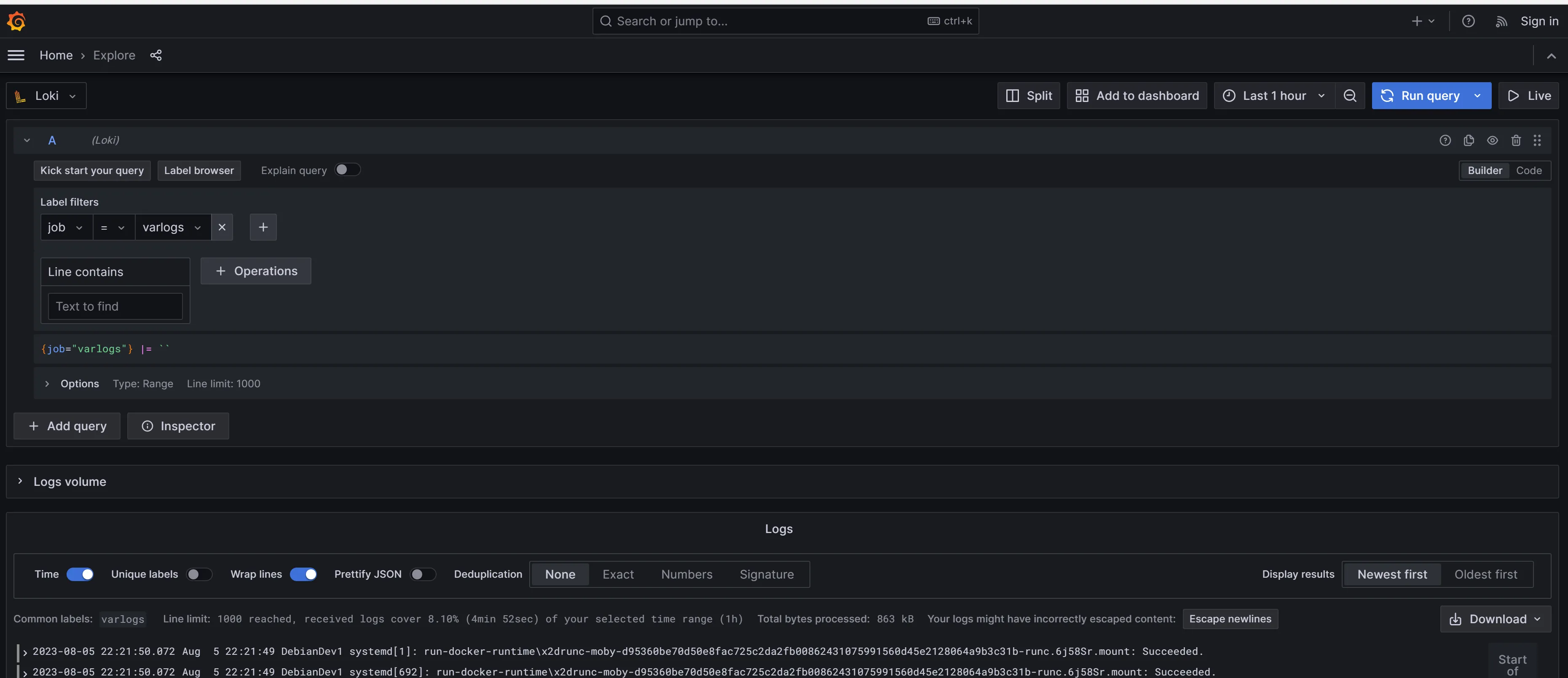Open the Last 1 hour time picker
Viewport: 1568px width, 678px height.
point(1274,96)
